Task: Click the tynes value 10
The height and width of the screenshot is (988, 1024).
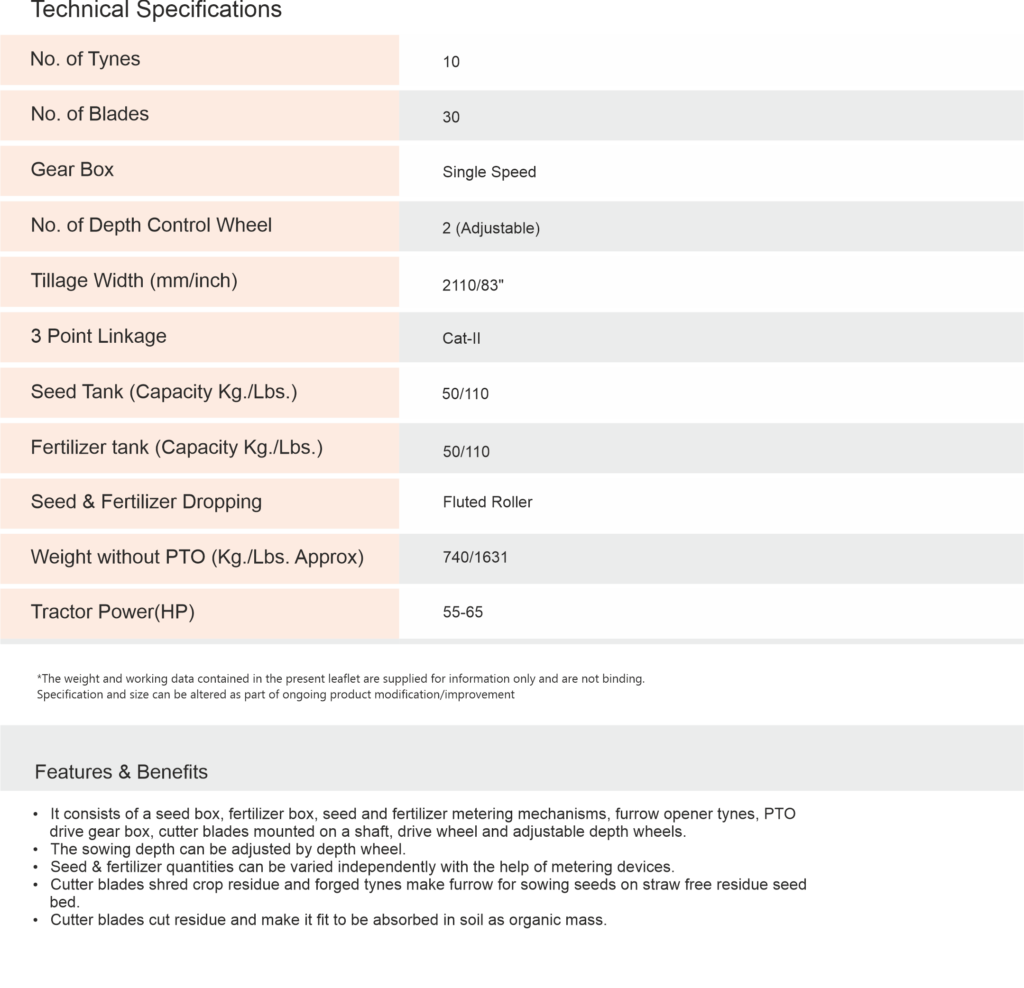Action: click(451, 62)
